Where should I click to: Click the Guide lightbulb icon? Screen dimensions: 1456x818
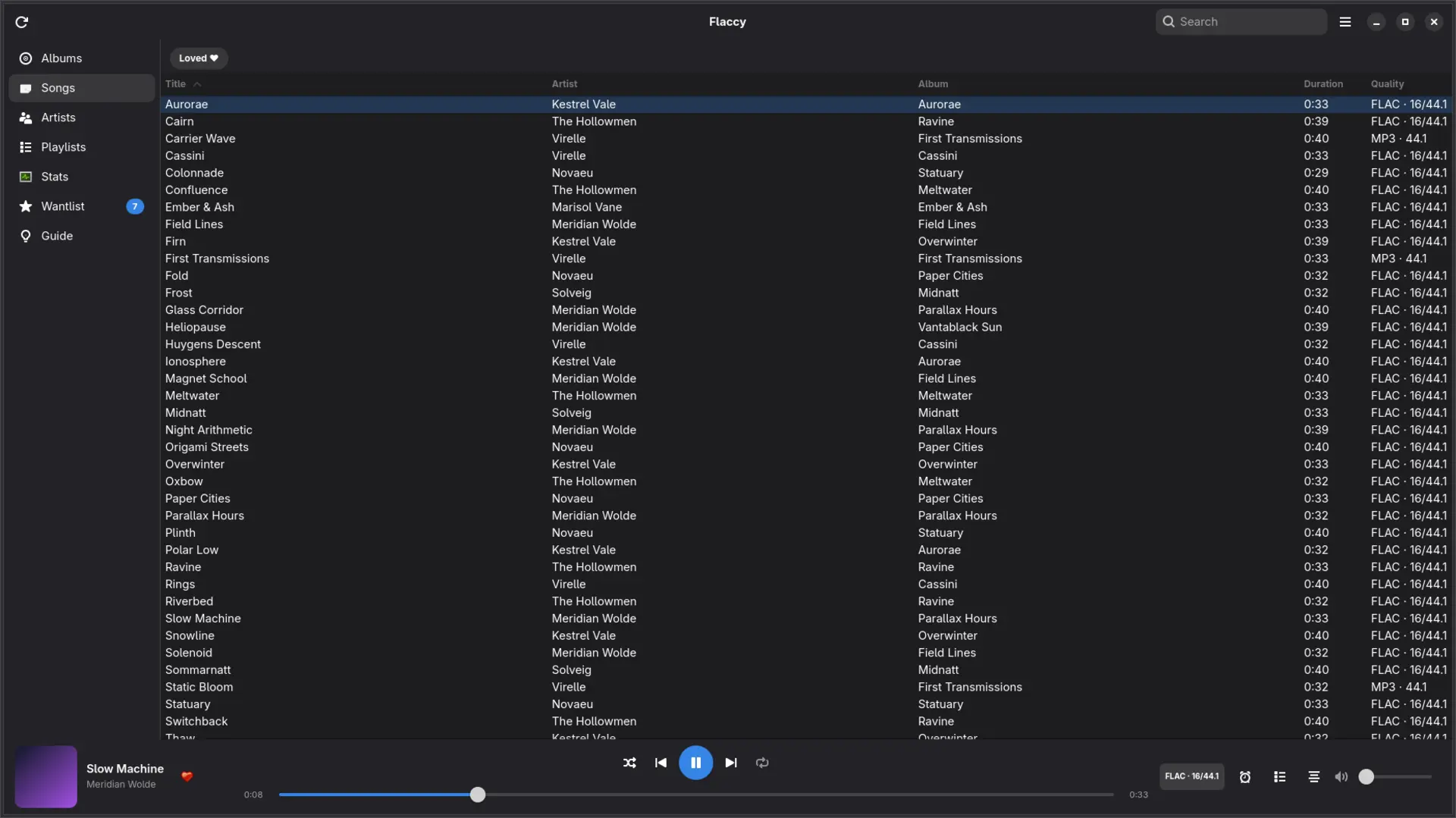pyautogui.click(x=26, y=236)
